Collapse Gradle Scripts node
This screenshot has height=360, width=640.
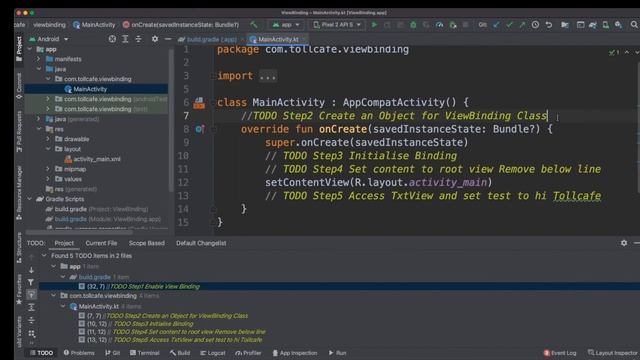click(x=30, y=199)
